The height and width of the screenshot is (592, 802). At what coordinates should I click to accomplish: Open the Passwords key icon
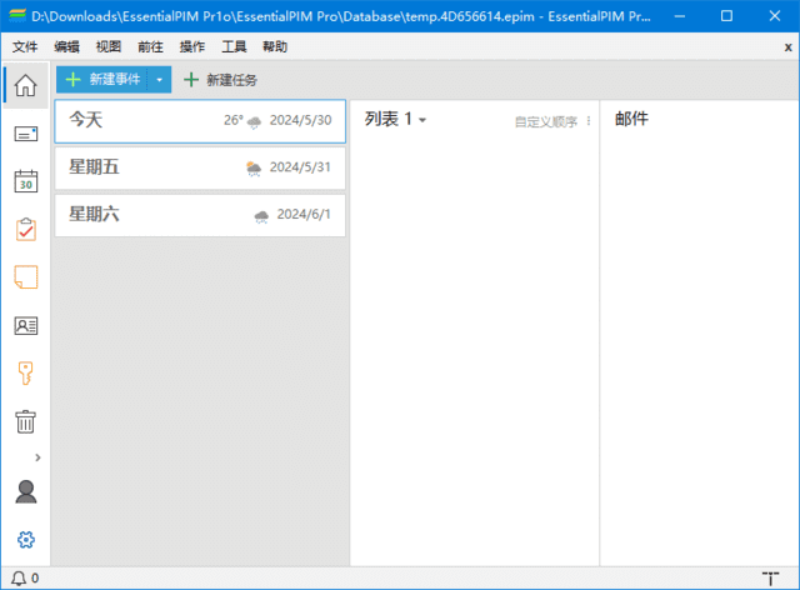tap(25, 373)
